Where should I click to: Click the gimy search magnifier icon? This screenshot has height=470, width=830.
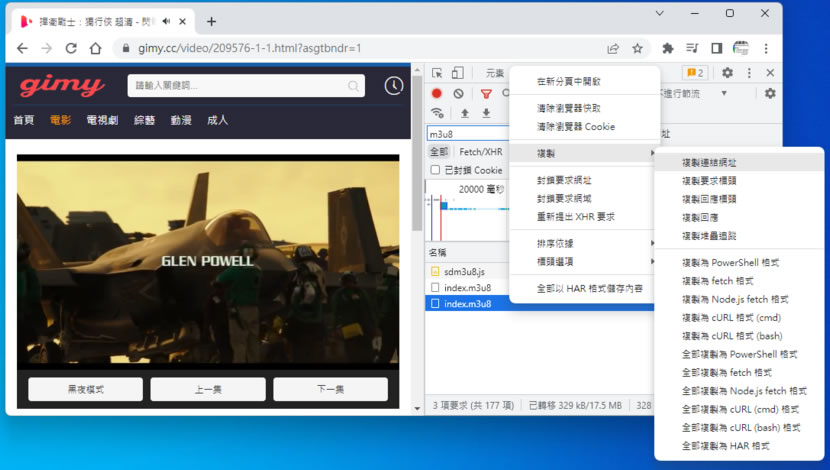[x=353, y=86]
